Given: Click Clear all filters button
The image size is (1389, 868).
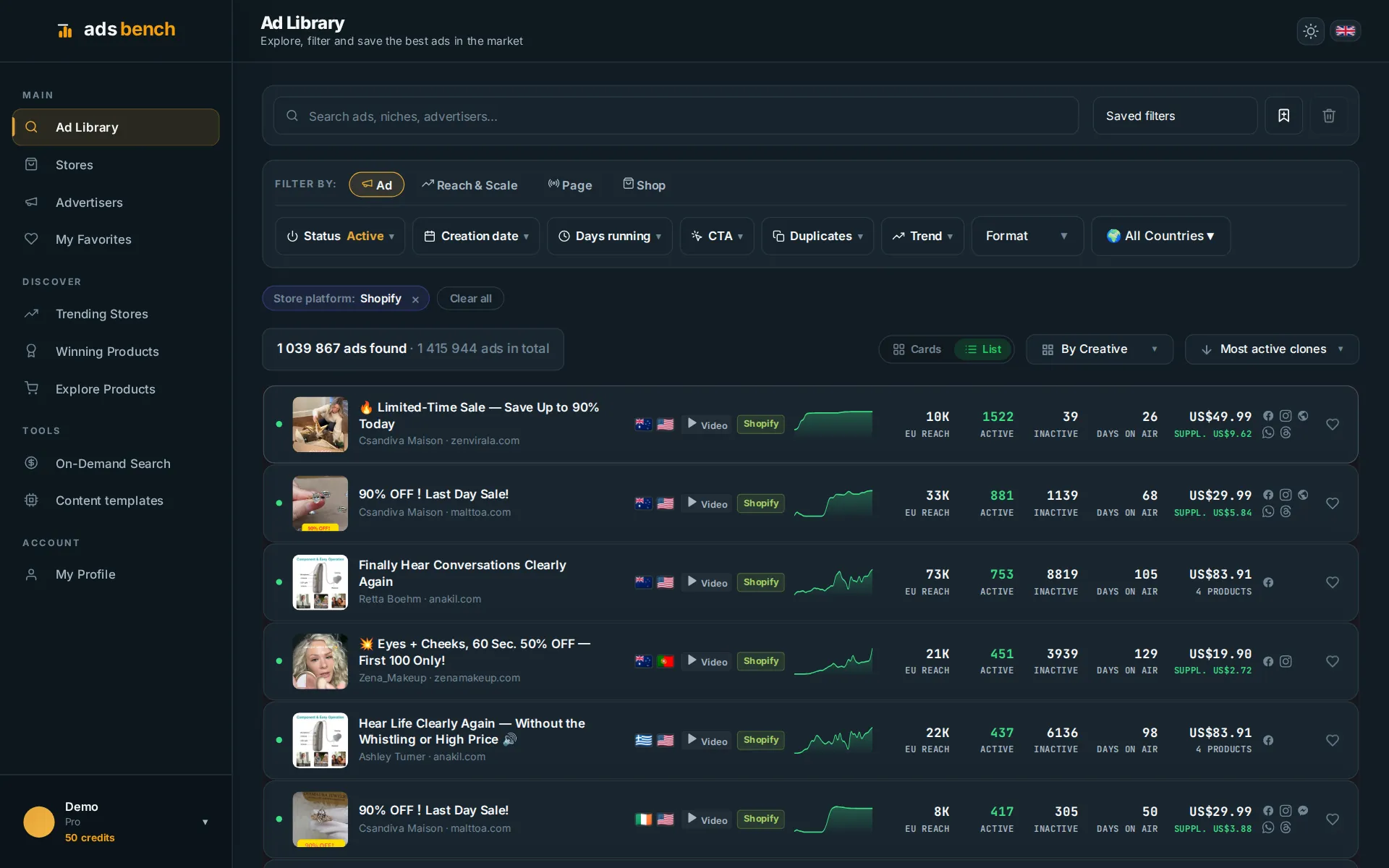Looking at the screenshot, I should (470, 299).
